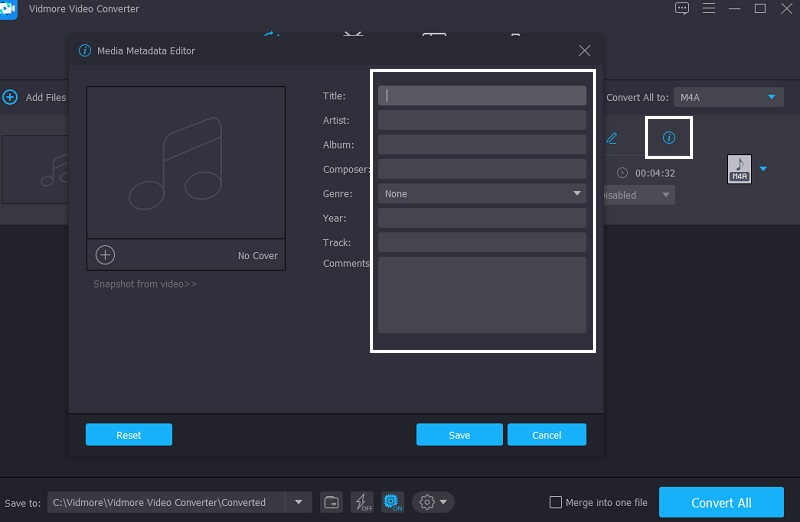
Task: Click the Snapshot from video link
Action: [145, 284]
